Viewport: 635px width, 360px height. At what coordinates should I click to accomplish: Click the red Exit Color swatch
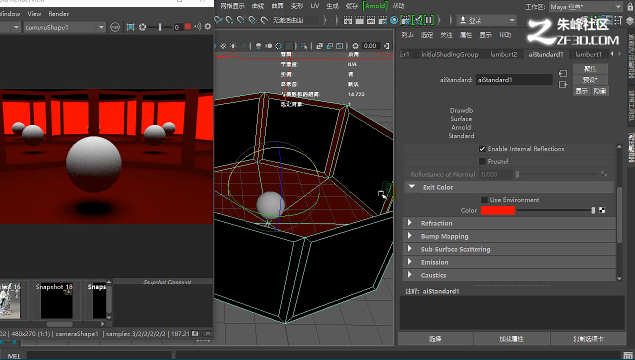point(498,210)
